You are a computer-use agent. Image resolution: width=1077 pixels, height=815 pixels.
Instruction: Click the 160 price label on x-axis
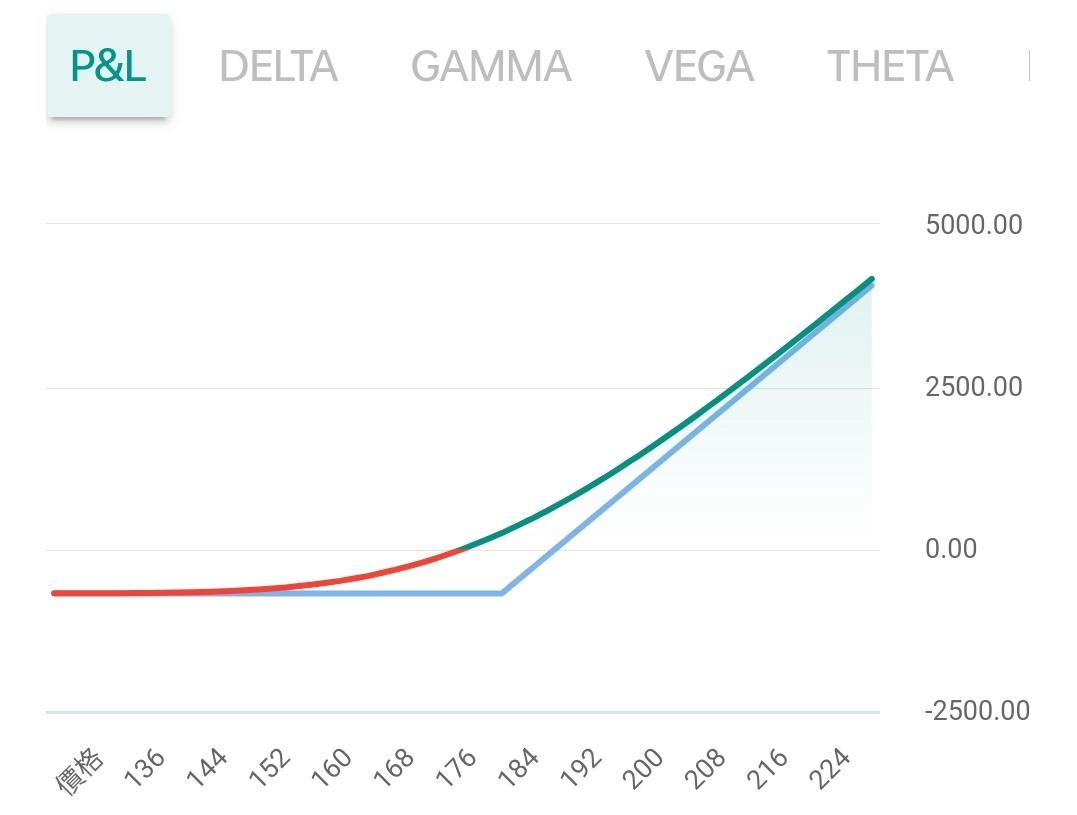[x=333, y=768]
